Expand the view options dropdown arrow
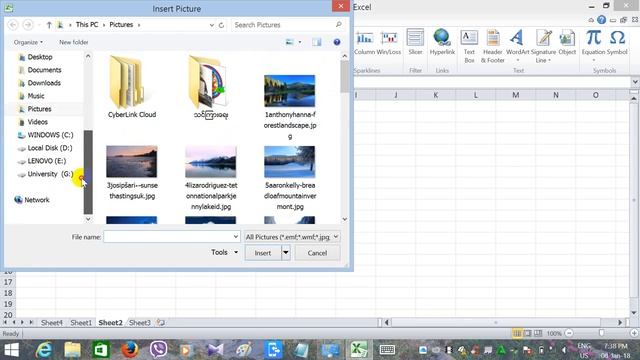 300,42
